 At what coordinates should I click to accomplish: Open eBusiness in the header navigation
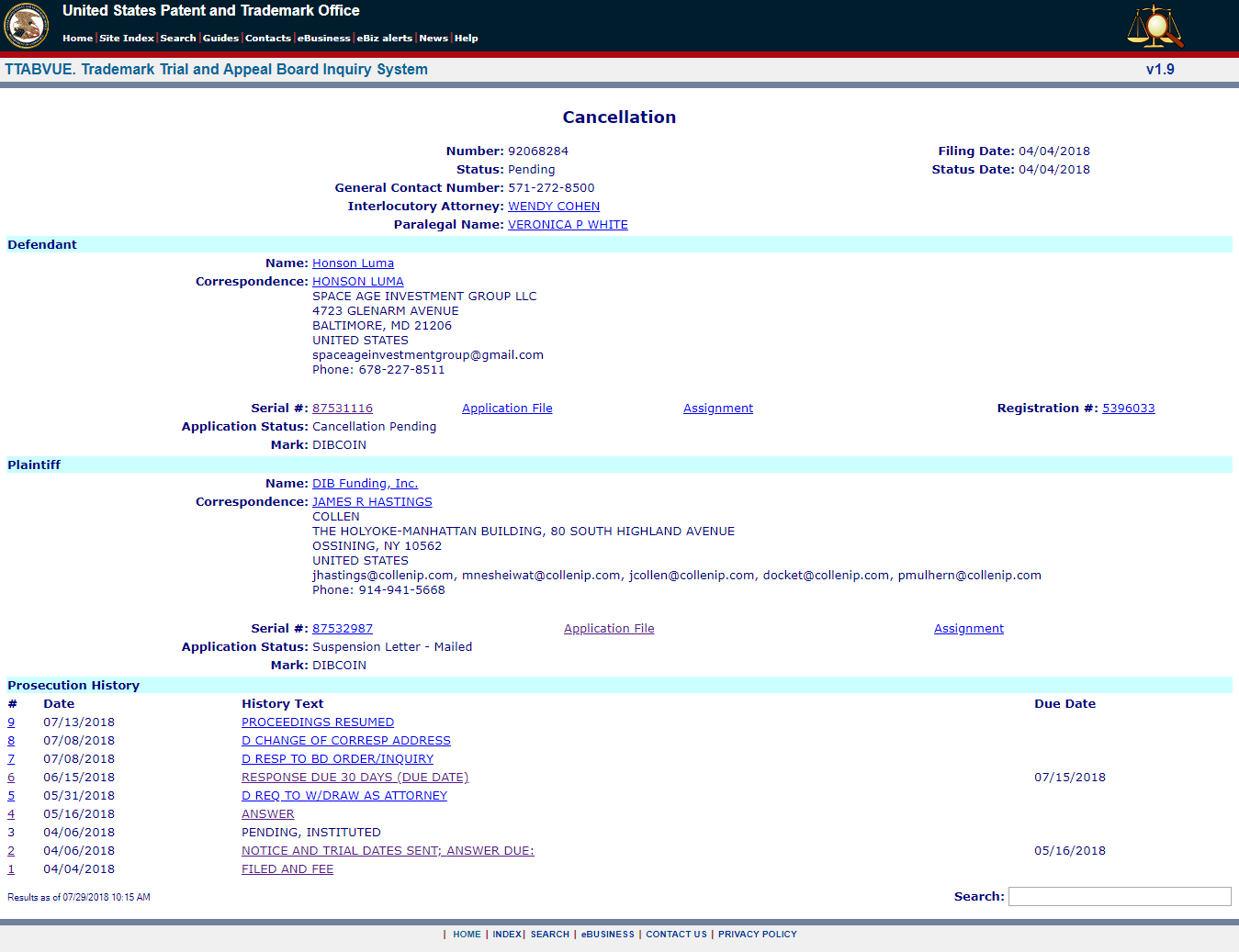(x=324, y=39)
